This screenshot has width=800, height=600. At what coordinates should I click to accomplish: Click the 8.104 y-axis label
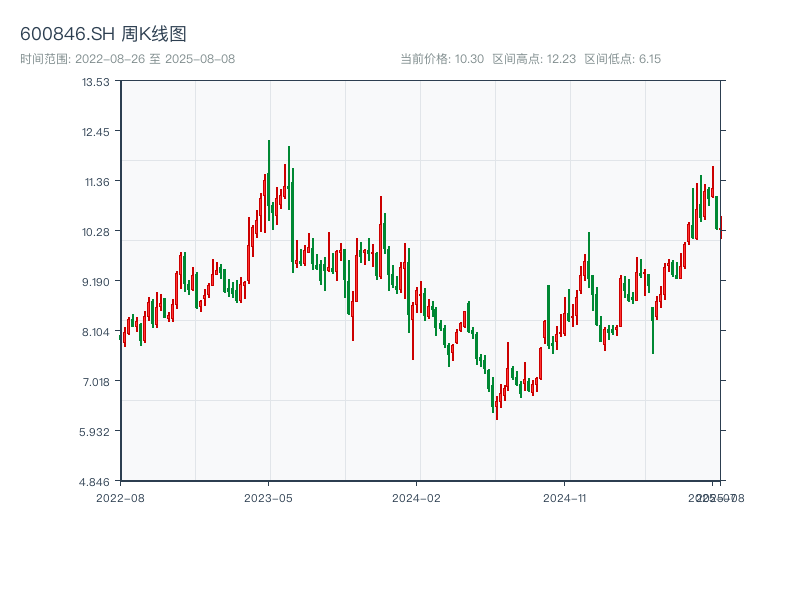coord(96,332)
